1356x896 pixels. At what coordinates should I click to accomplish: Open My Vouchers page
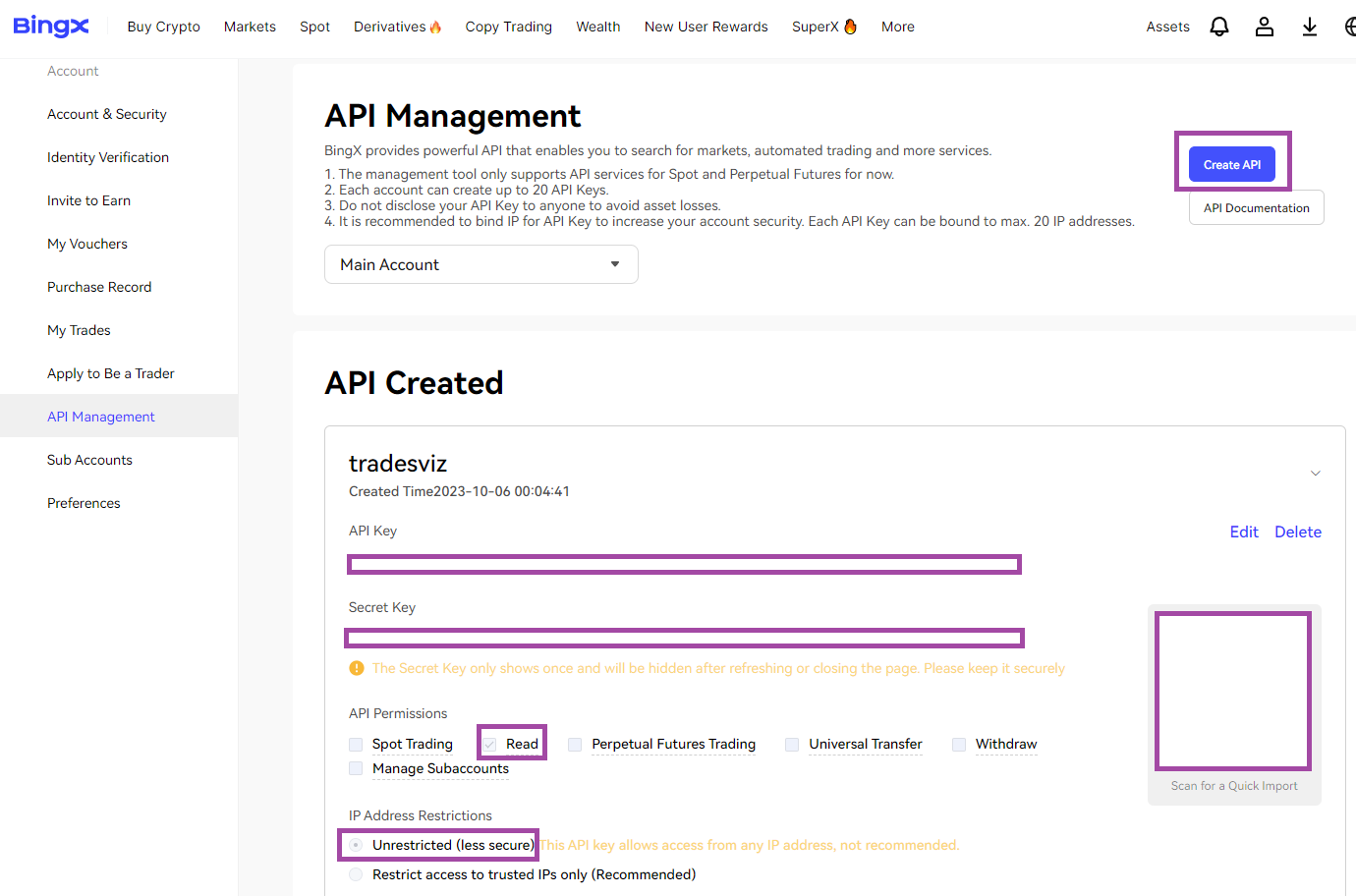coord(87,244)
